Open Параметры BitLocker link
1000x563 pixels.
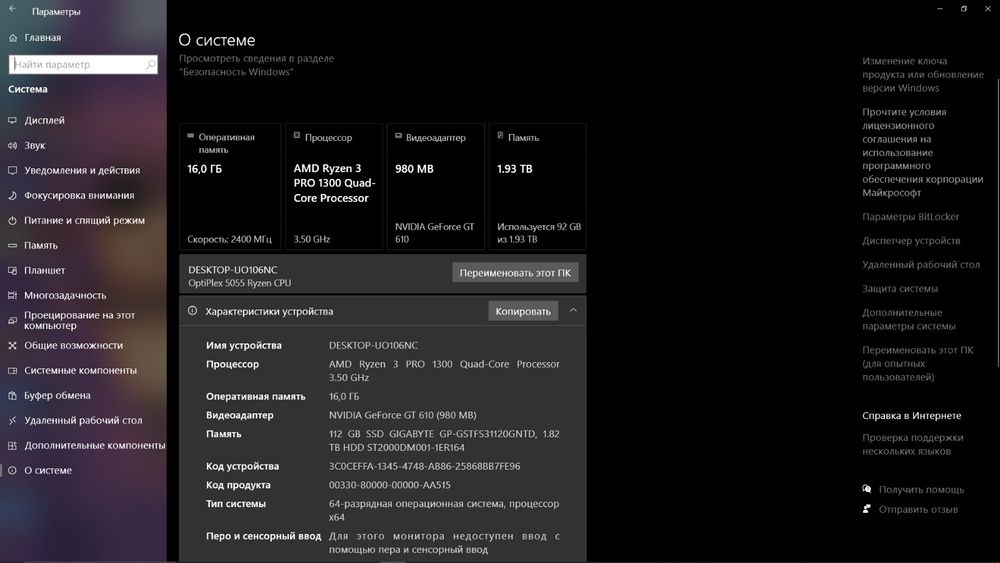coord(911,217)
